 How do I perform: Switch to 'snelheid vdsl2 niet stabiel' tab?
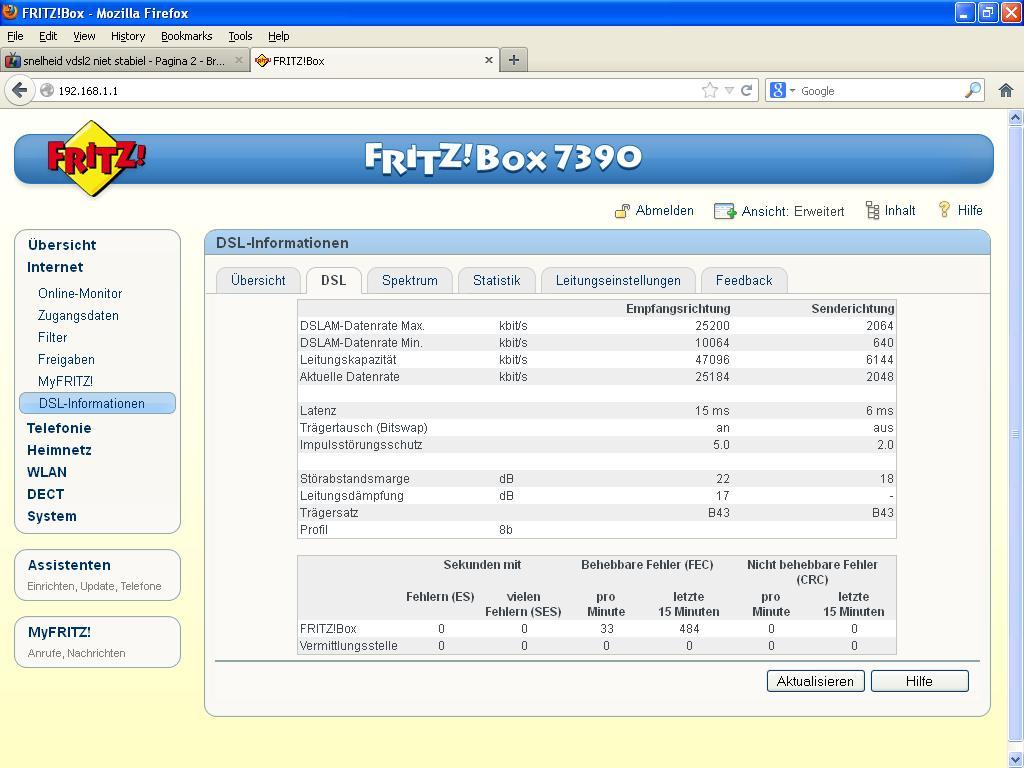click(125, 61)
